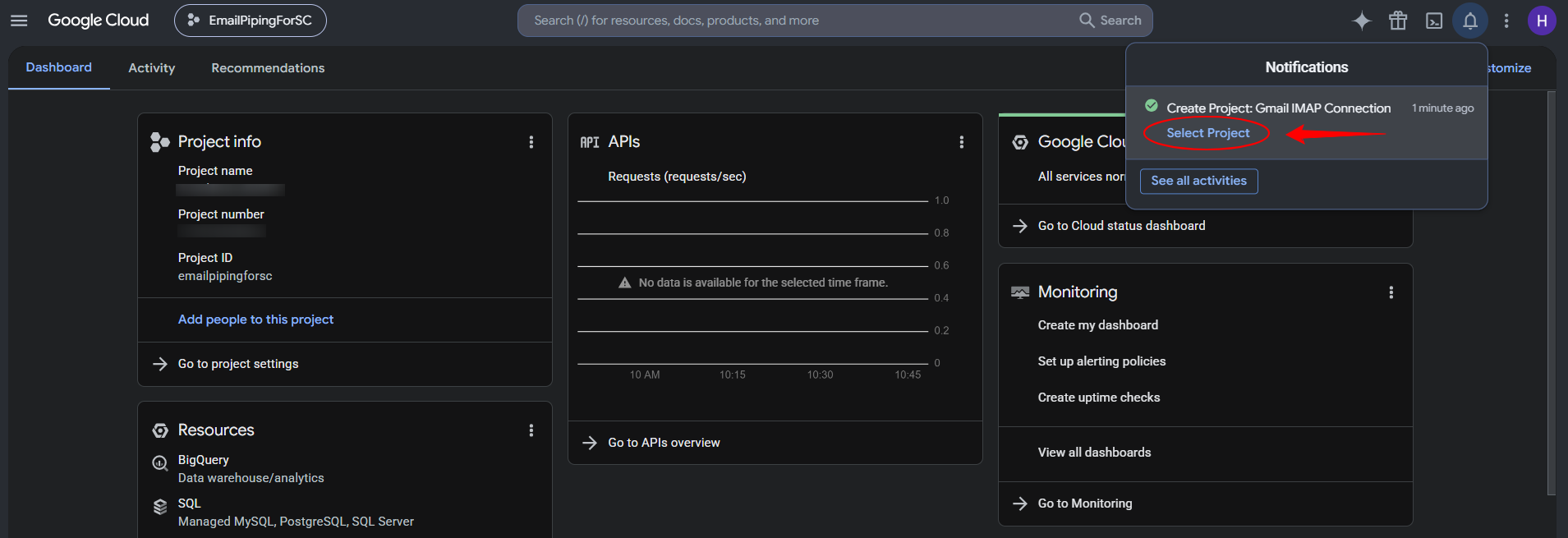Click the SQL stacked layers icon
This screenshot has width=1568, height=538.
[160, 507]
